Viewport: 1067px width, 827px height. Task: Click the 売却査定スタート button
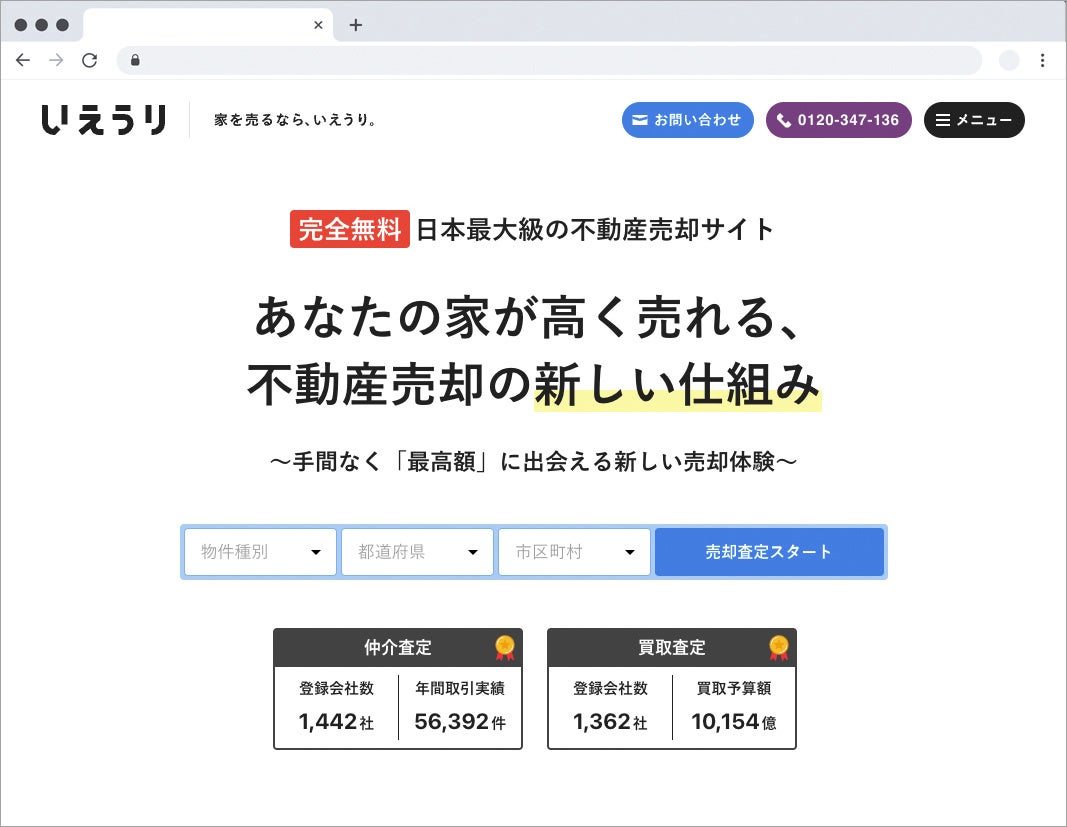tap(769, 551)
